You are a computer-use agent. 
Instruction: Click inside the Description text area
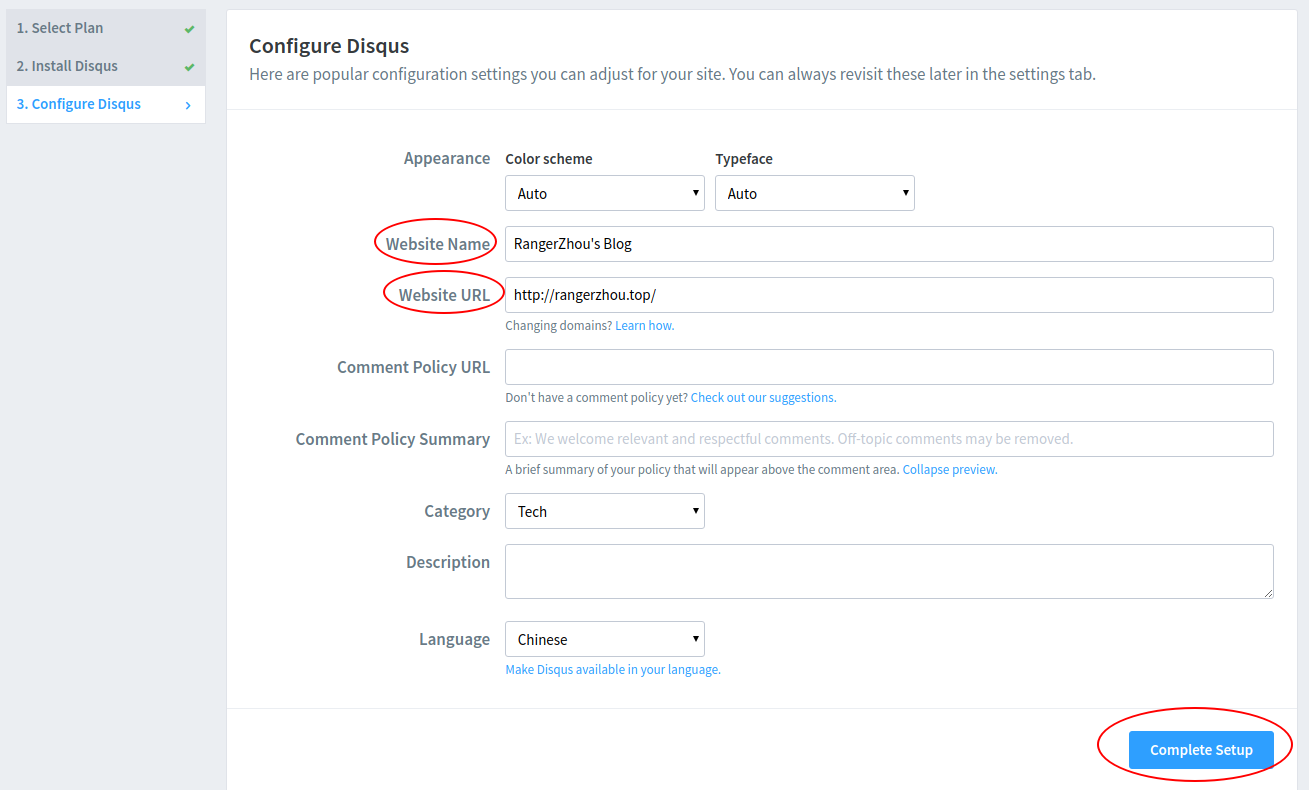[889, 572]
